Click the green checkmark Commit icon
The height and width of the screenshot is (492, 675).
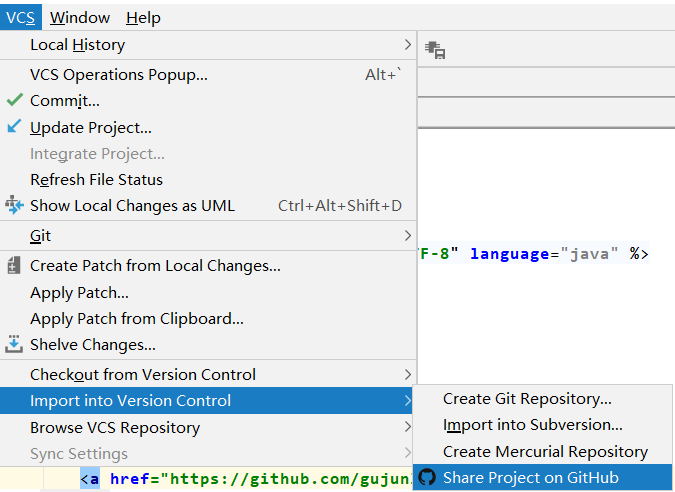tap(14, 100)
